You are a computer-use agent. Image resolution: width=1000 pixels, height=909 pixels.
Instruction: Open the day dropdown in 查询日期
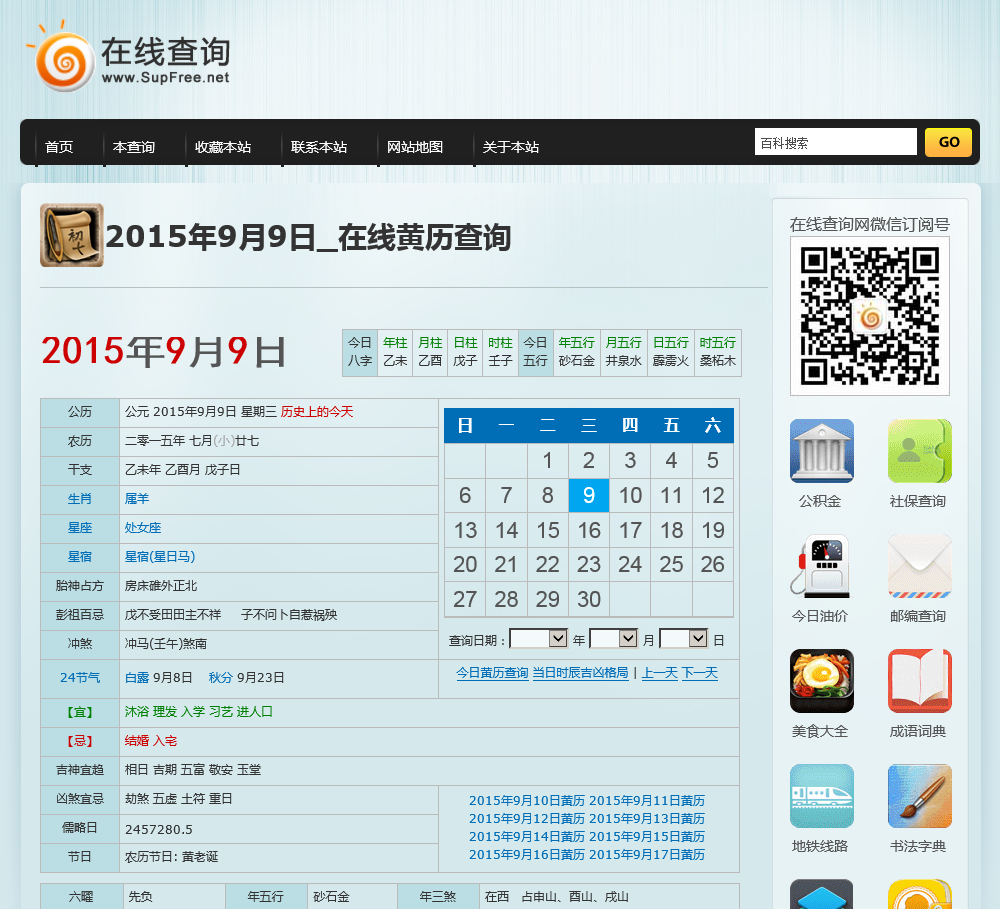click(683, 639)
